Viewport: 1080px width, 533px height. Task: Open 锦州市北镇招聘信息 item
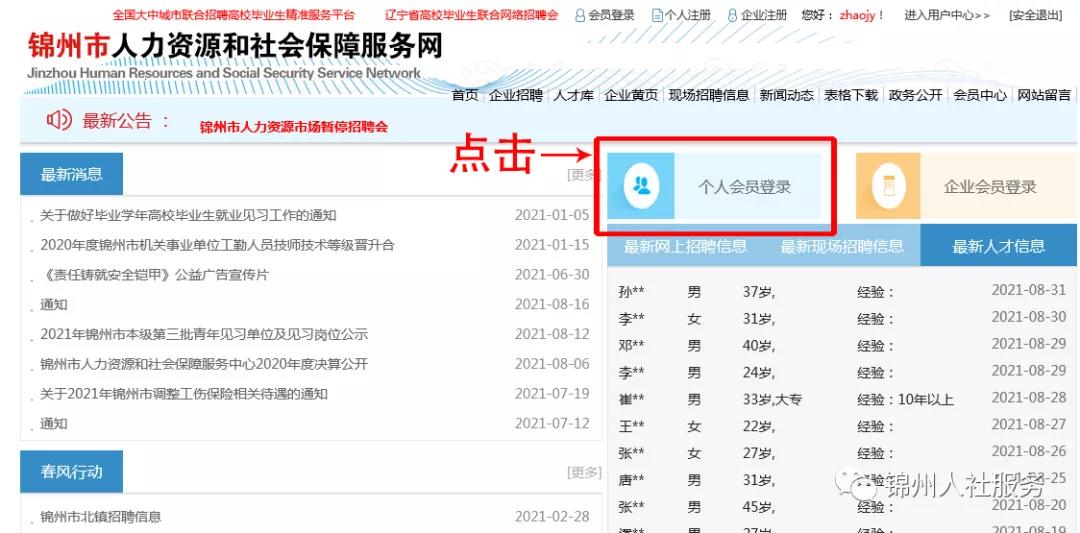click(101, 516)
